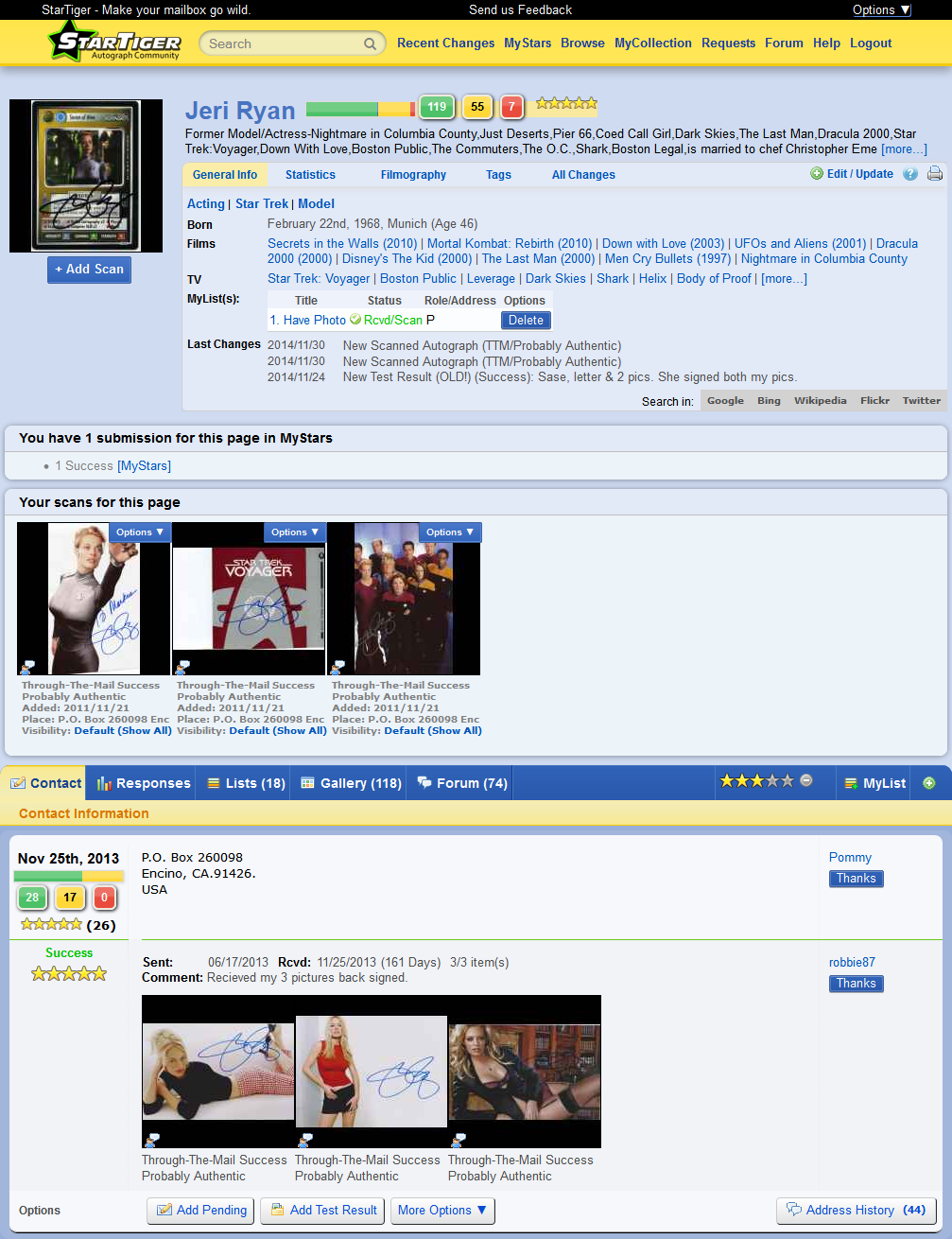Go to MyCollection page
Image resolution: width=952 pixels, height=1239 pixels.
click(x=653, y=44)
